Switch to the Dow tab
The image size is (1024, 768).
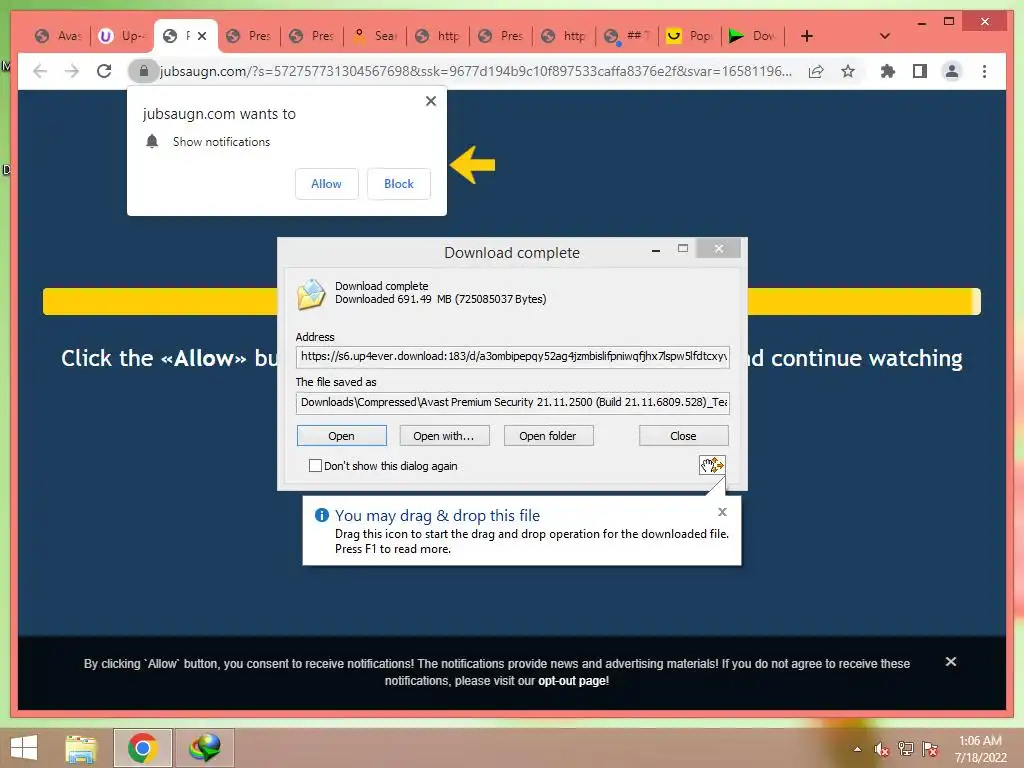point(753,36)
